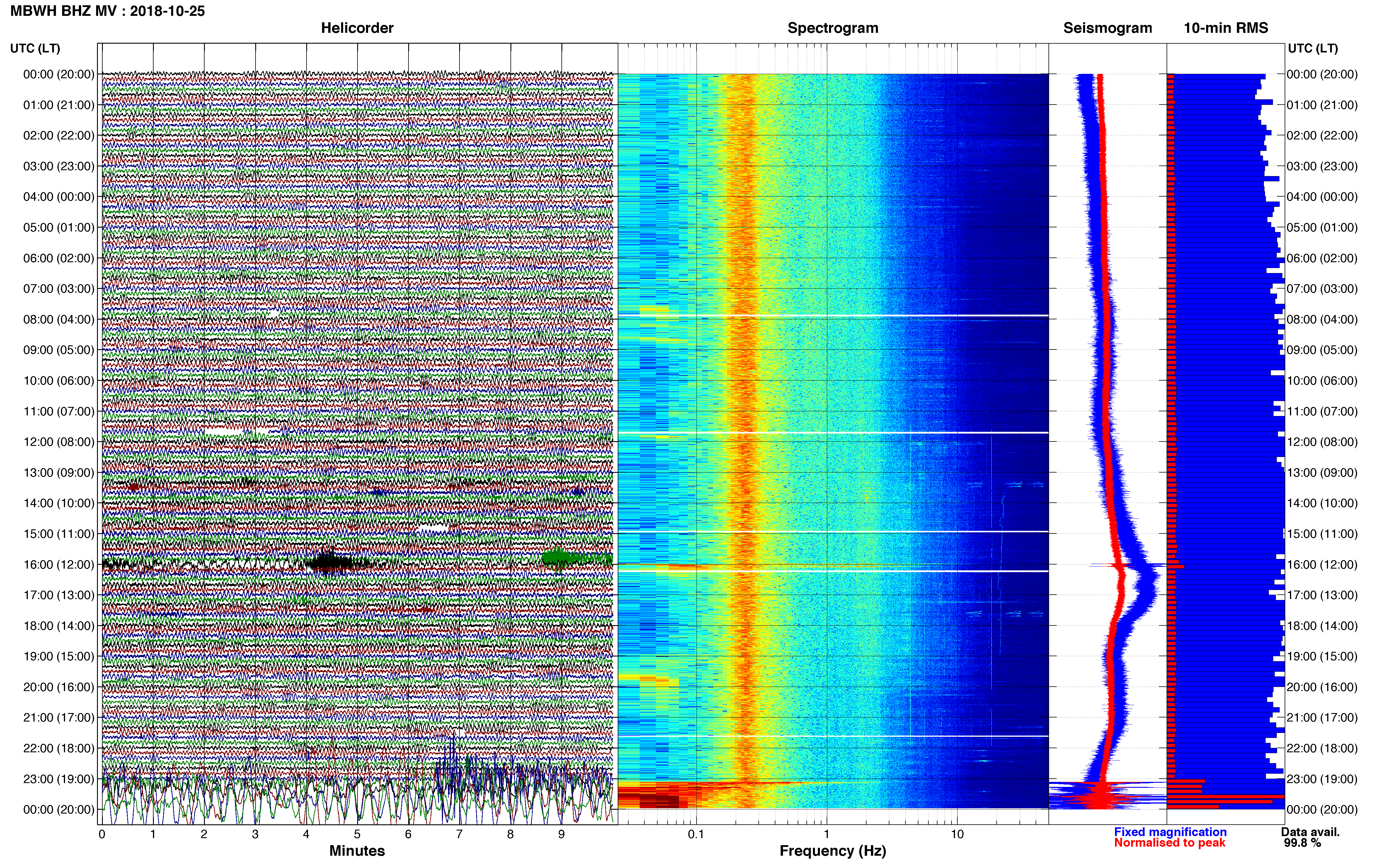
Task: Click '22:00 (18:00)' label right of RMS panel
Action: (x=1322, y=748)
